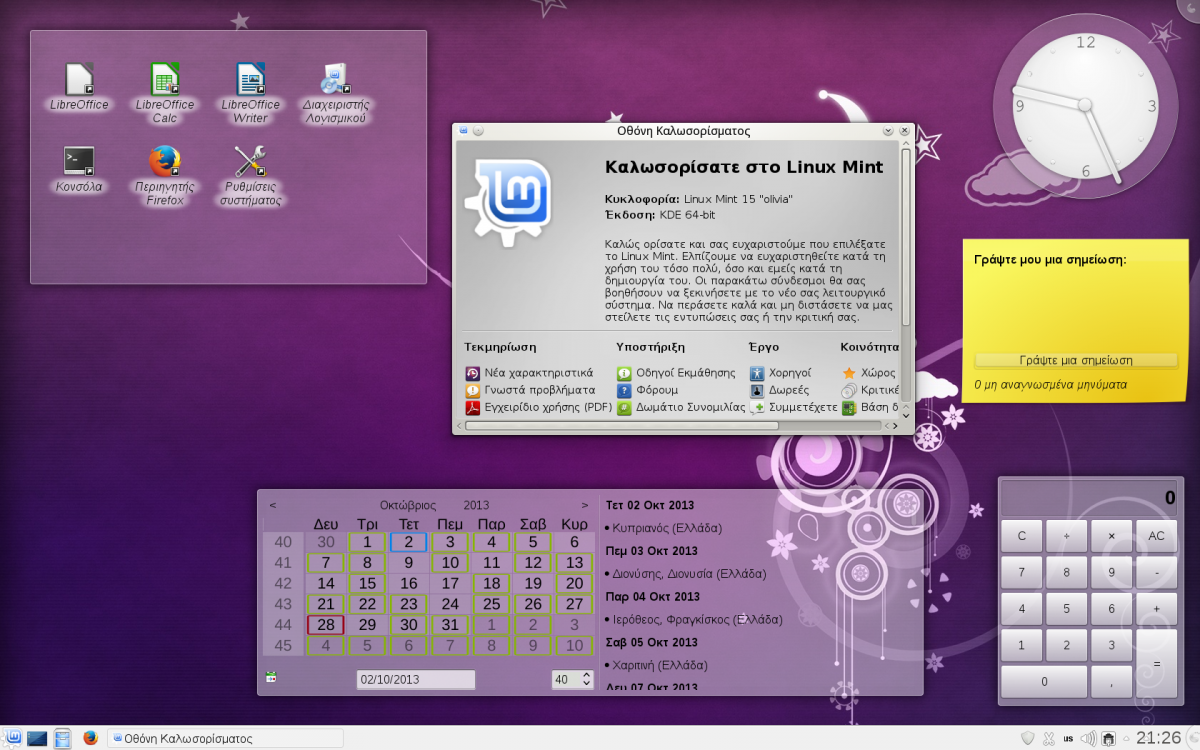This screenshot has height=750, width=1200.
Task: Click the 'us' keyboard layout indicator
Action: click(x=1069, y=739)
